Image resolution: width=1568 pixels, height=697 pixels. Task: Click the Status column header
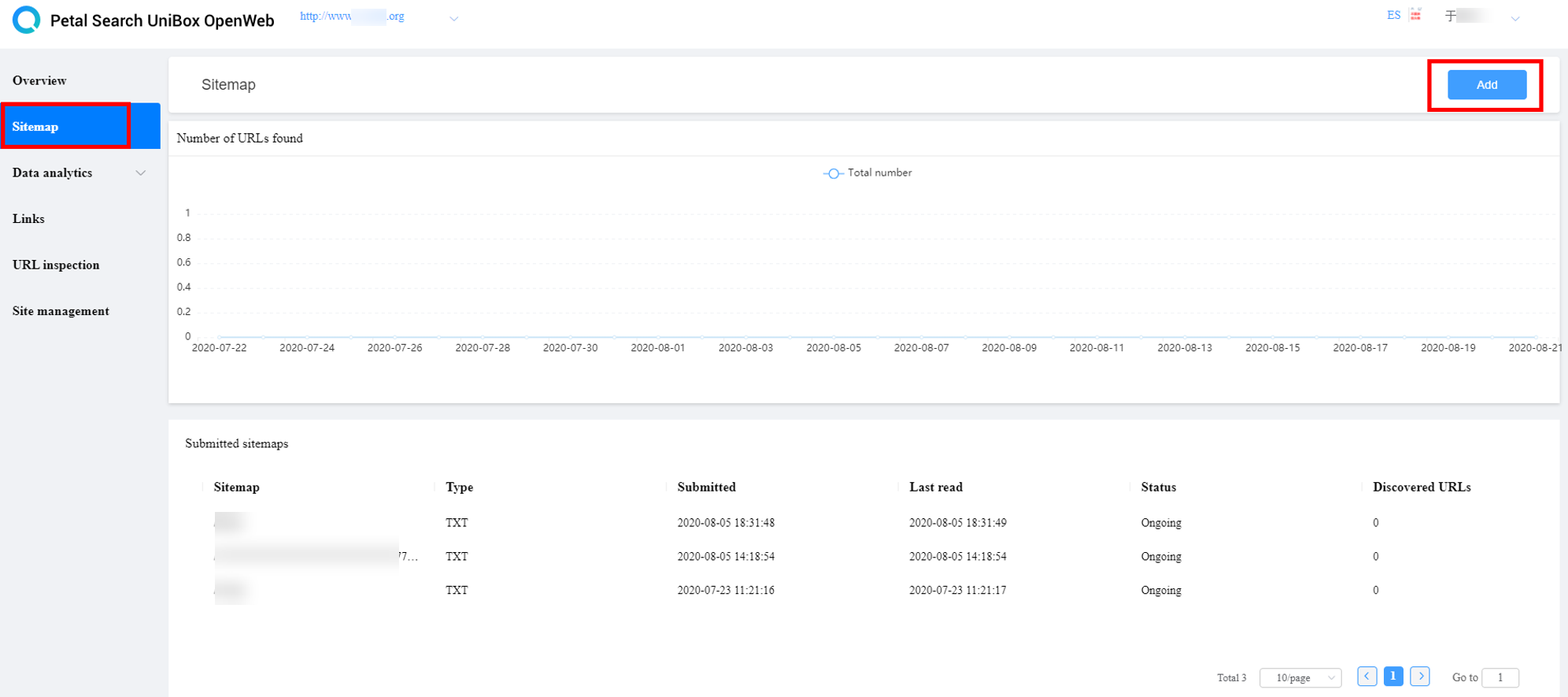pos(1158,487)
